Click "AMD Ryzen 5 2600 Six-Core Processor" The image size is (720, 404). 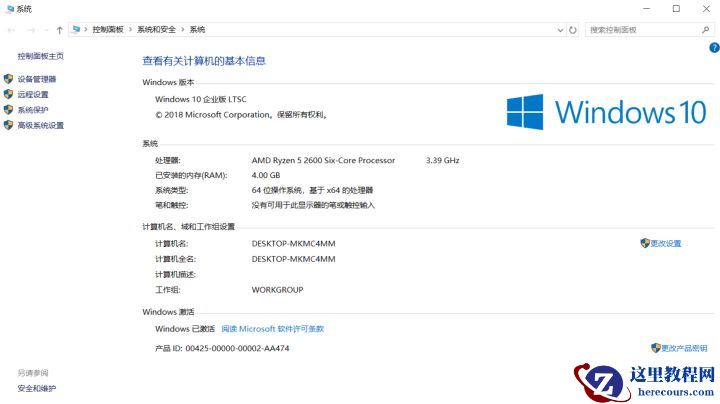[x=323, y=160]
